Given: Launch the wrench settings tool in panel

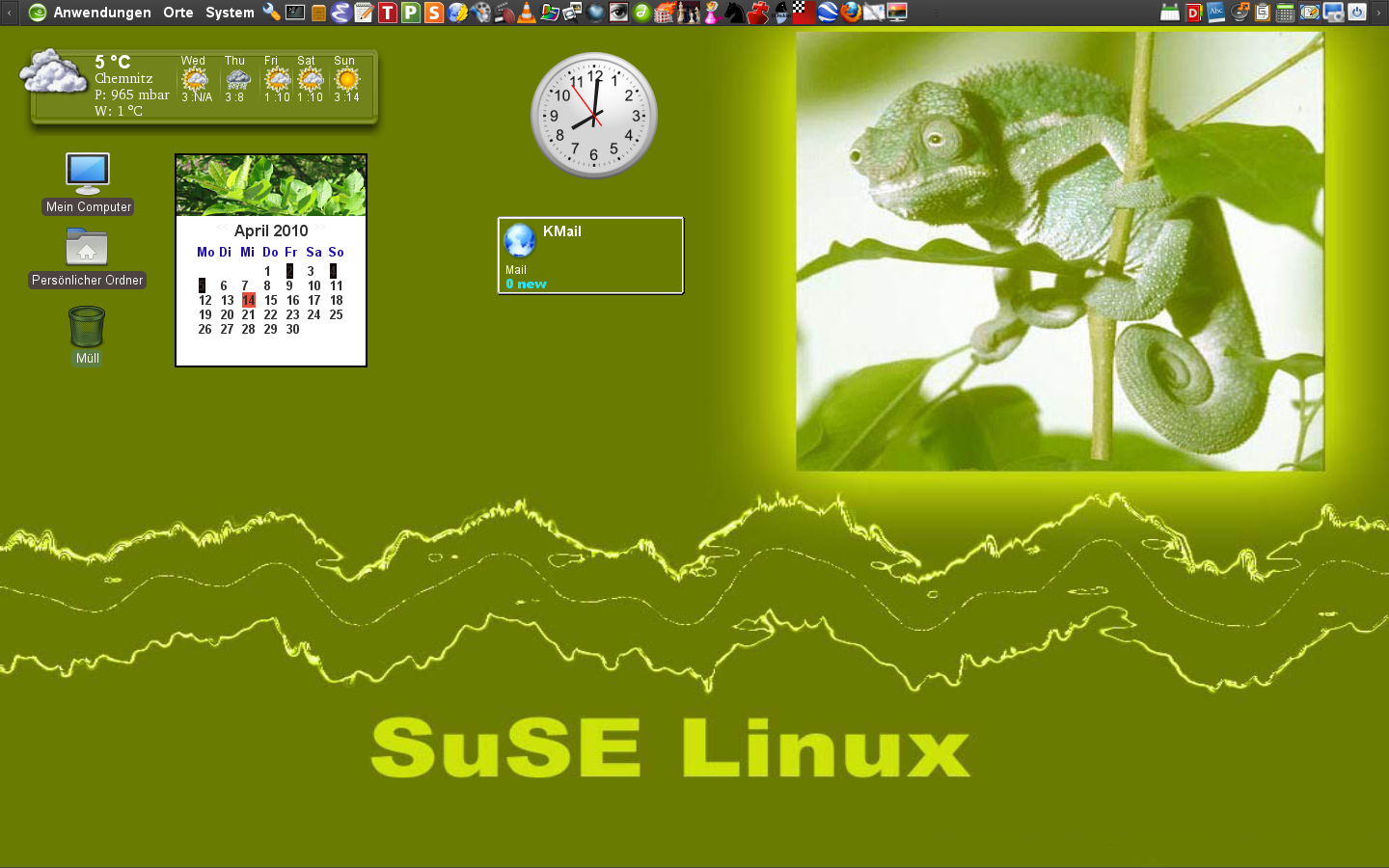Looking at the screenshot, I should coord(271,13).
